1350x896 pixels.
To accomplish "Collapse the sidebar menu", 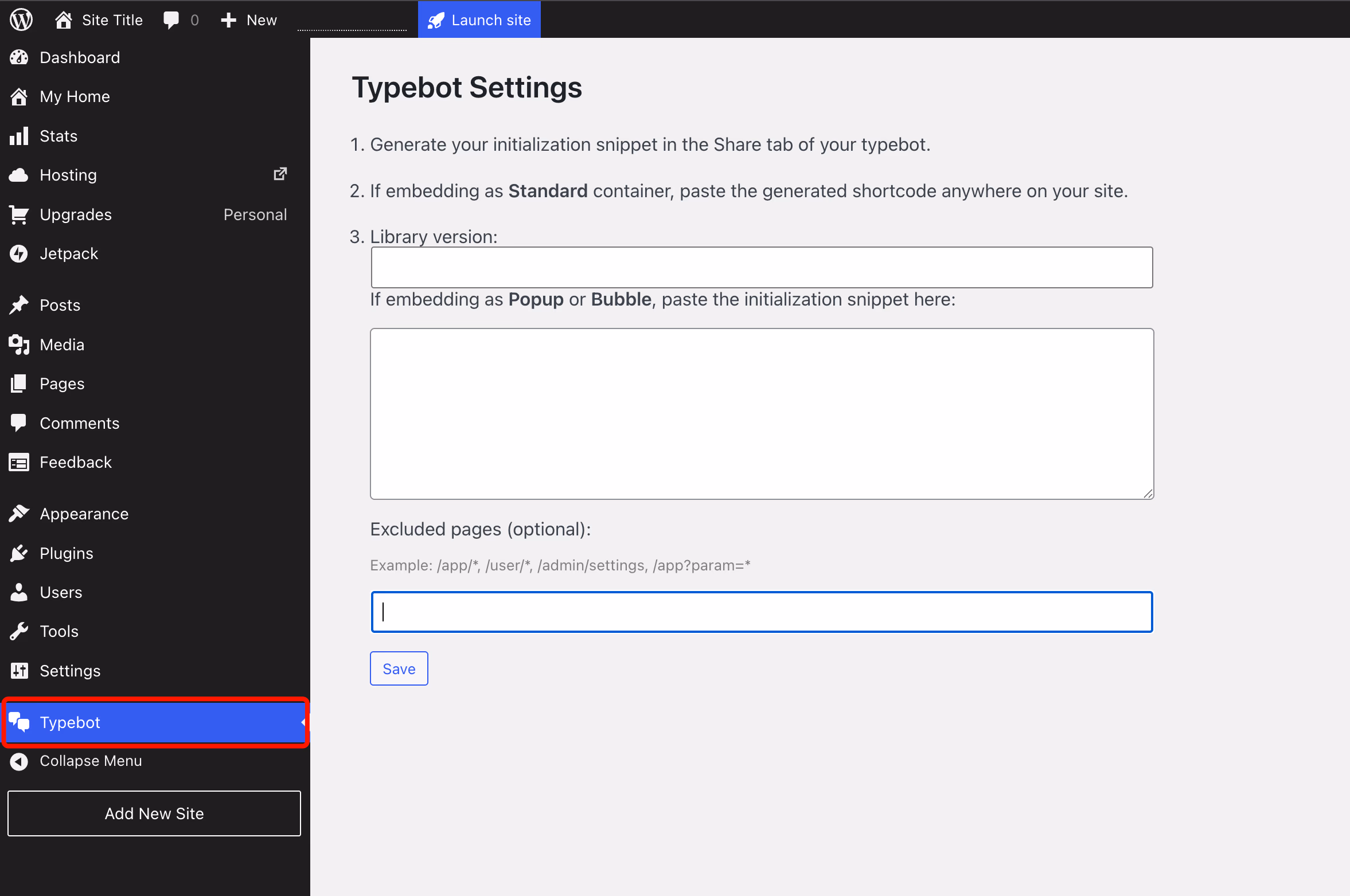I will click(x=90, y=761).
